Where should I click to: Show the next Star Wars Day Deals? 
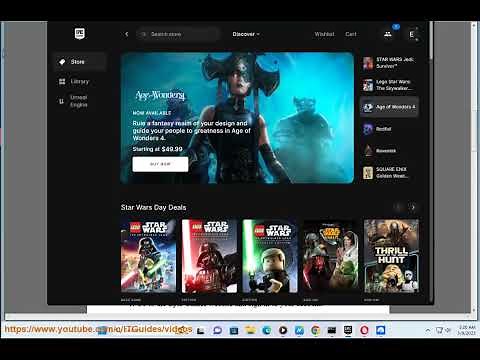(x=413, y=207)
